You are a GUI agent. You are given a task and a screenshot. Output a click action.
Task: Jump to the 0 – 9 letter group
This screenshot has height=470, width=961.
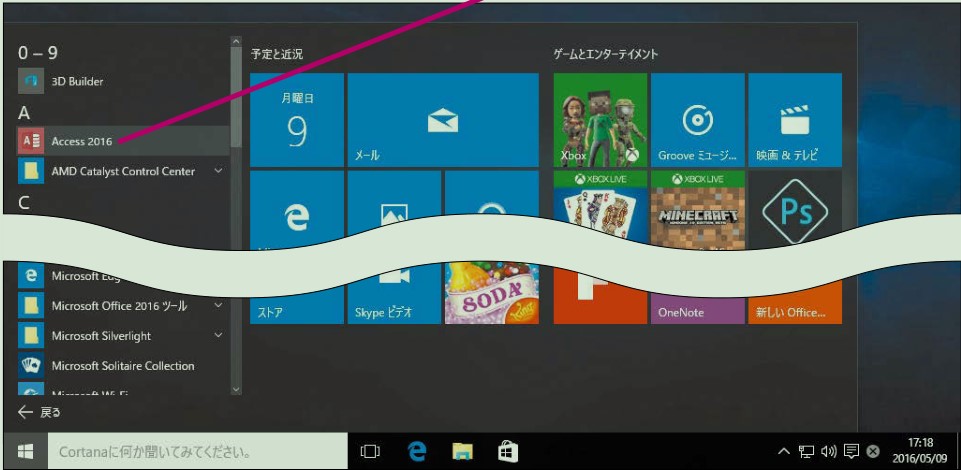pyautogui.click(x=37, y=53)
